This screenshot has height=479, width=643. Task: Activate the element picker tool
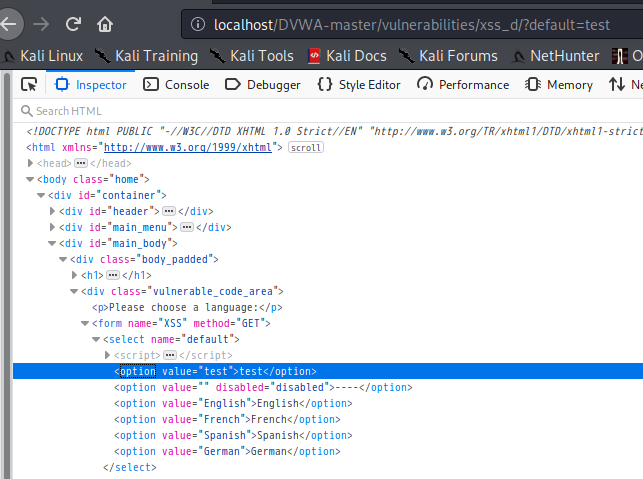tap(29, 84)
